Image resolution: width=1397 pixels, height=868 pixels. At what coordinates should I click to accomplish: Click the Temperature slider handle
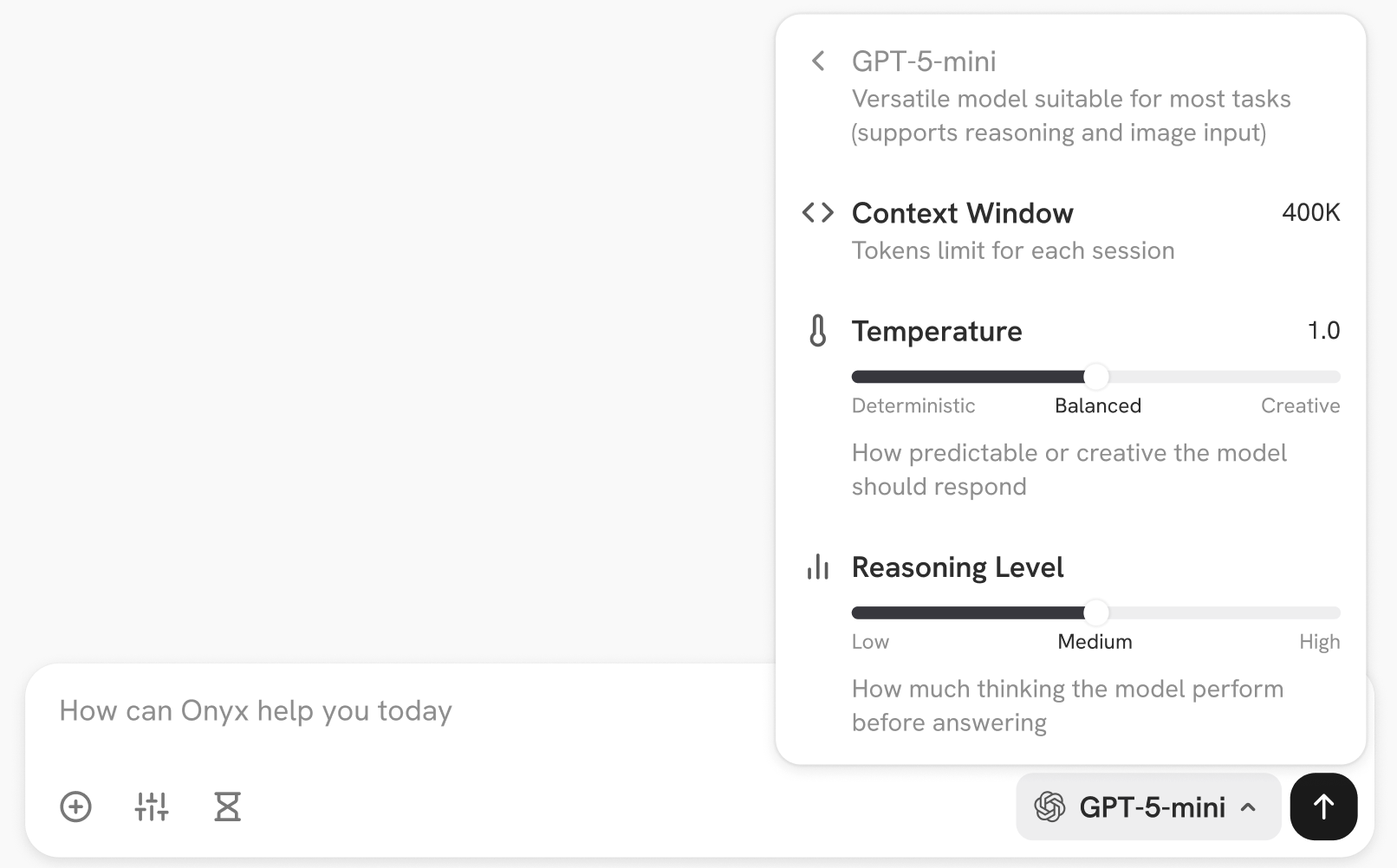pyautogui.click(x=1096, y=377)
